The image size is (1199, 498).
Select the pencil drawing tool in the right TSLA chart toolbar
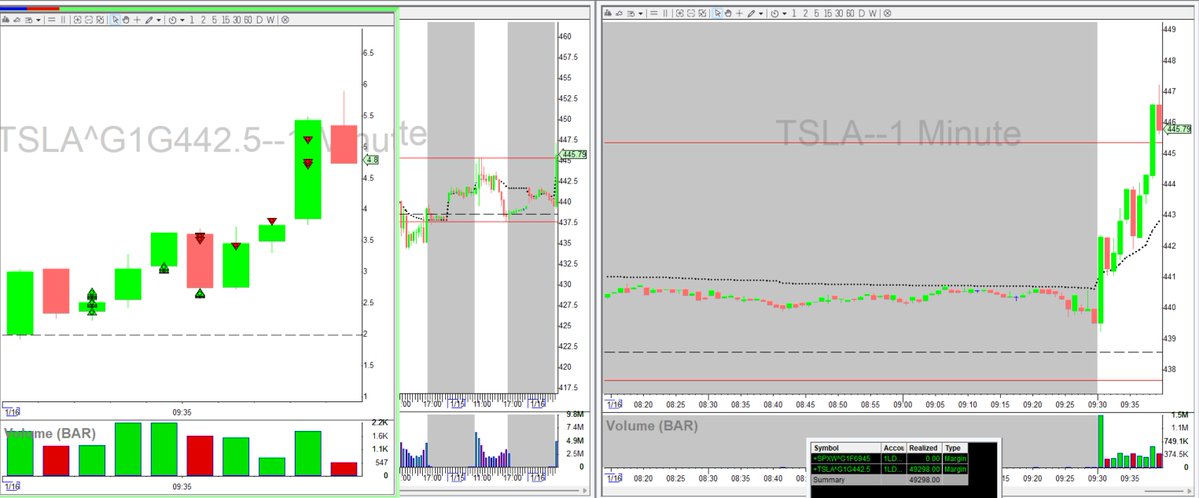752,13
